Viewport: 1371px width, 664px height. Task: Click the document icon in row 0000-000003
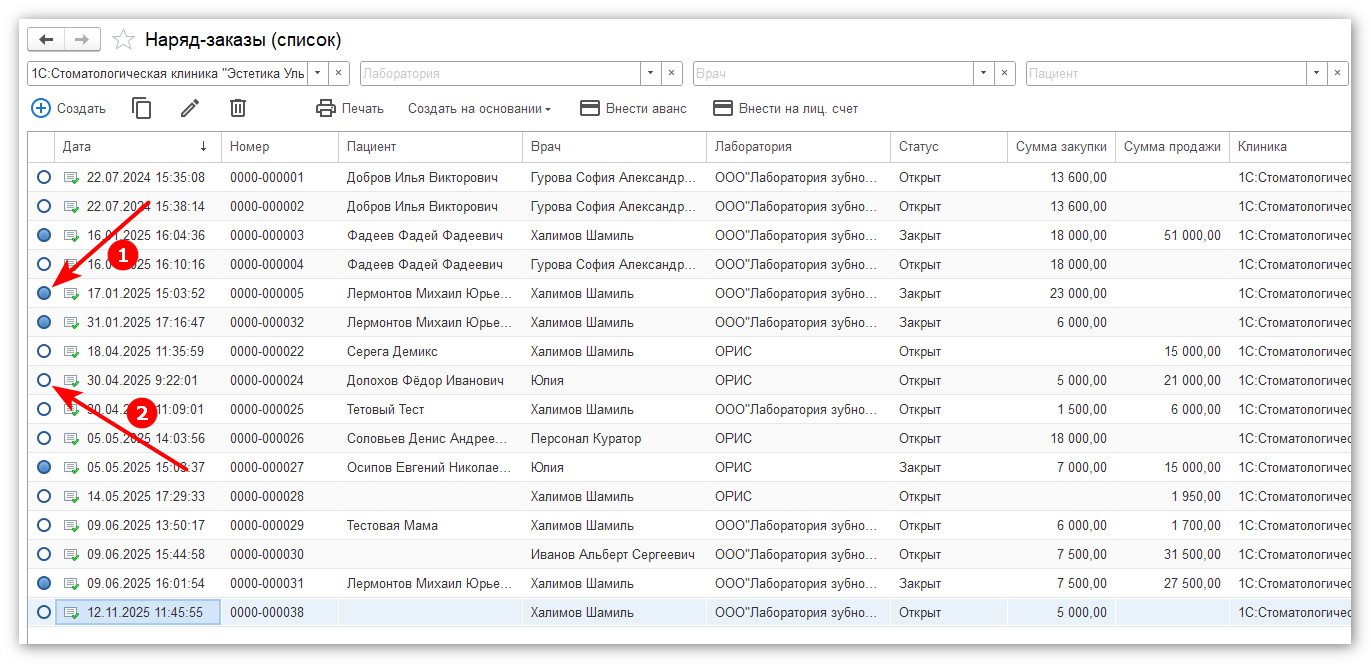click(72, 236)
